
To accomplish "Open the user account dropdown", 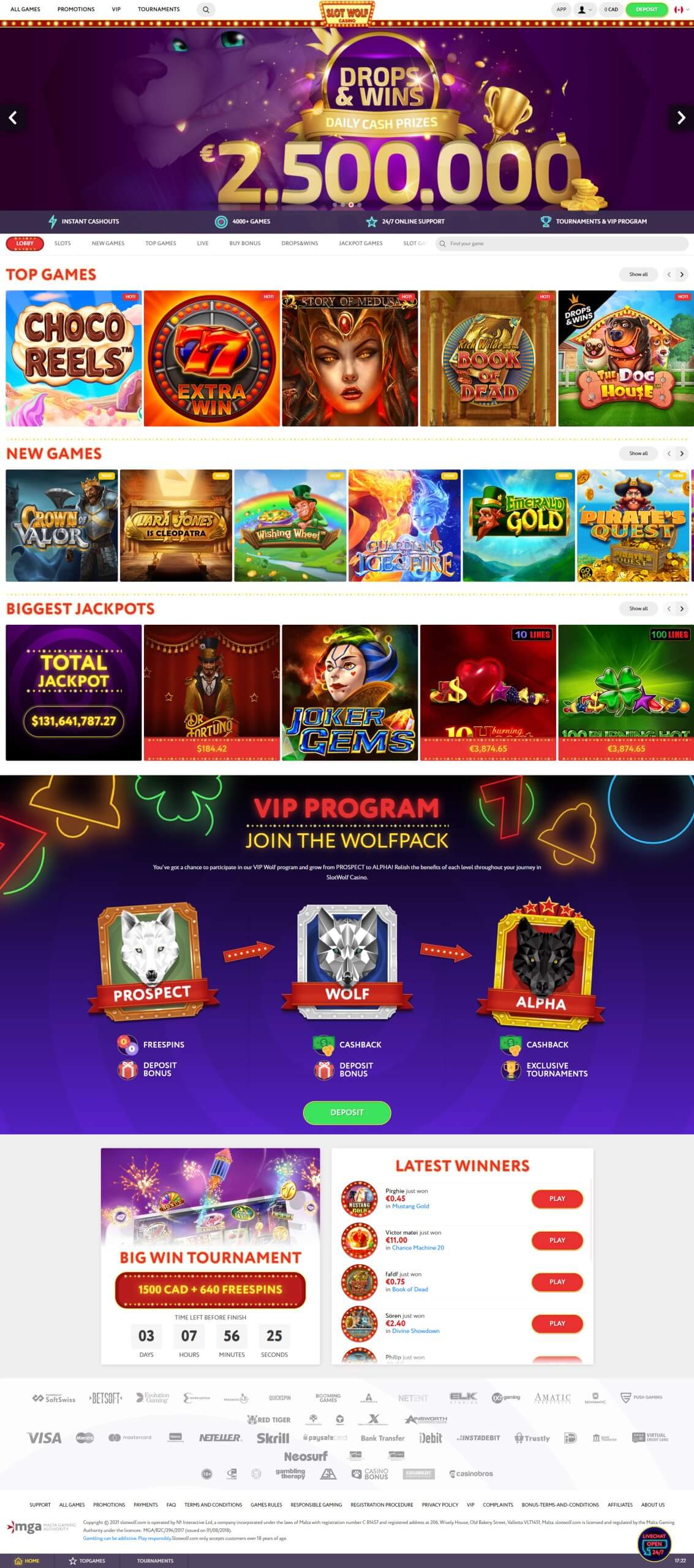I will tap(584, 10).
